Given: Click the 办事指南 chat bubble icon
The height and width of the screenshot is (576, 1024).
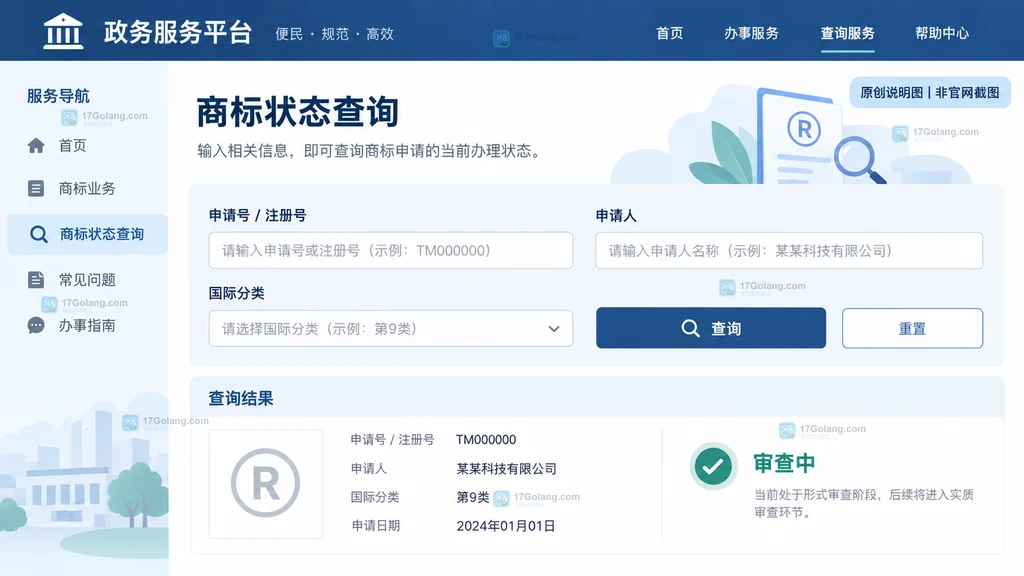Looking at the screenshot, I should tap(36, 325).
